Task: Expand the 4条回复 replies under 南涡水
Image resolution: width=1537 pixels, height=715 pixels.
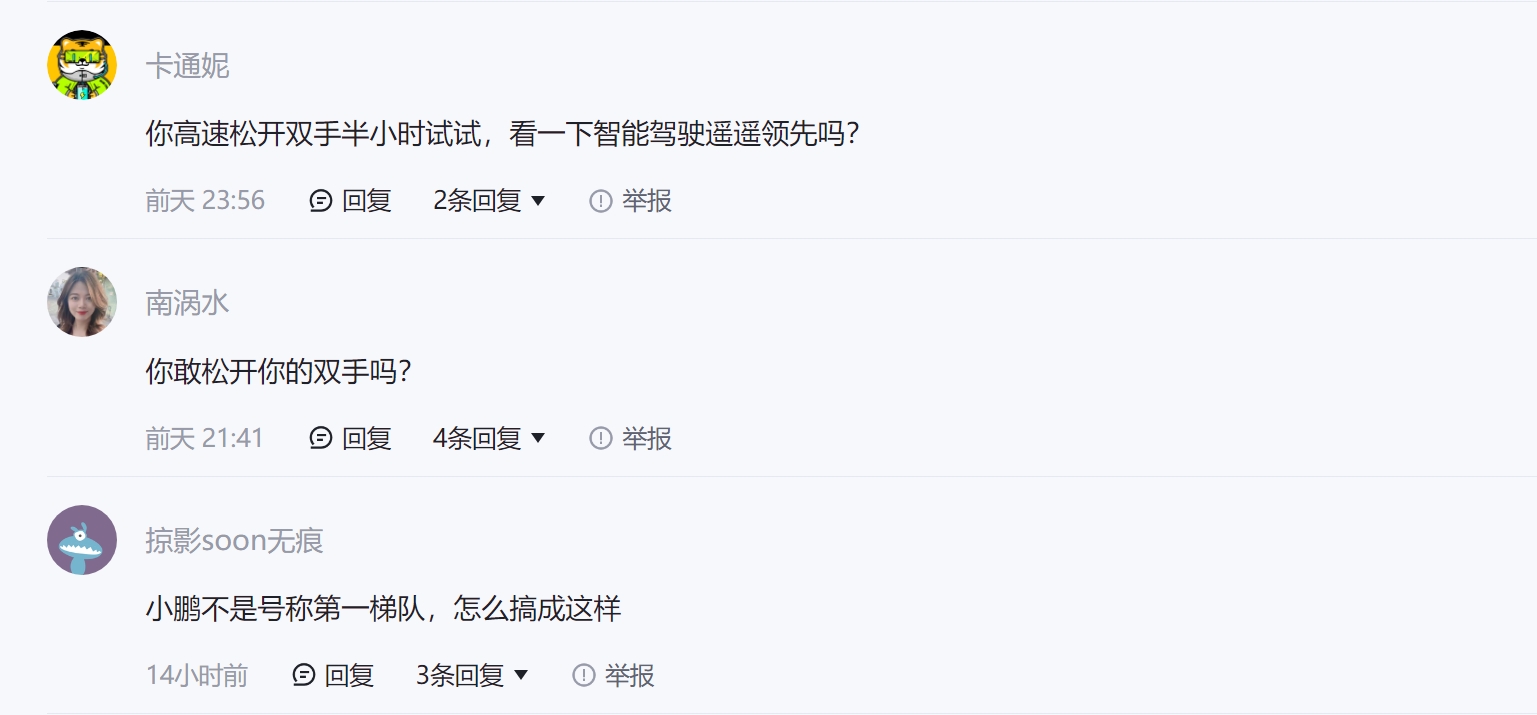Action: (489, 438)
